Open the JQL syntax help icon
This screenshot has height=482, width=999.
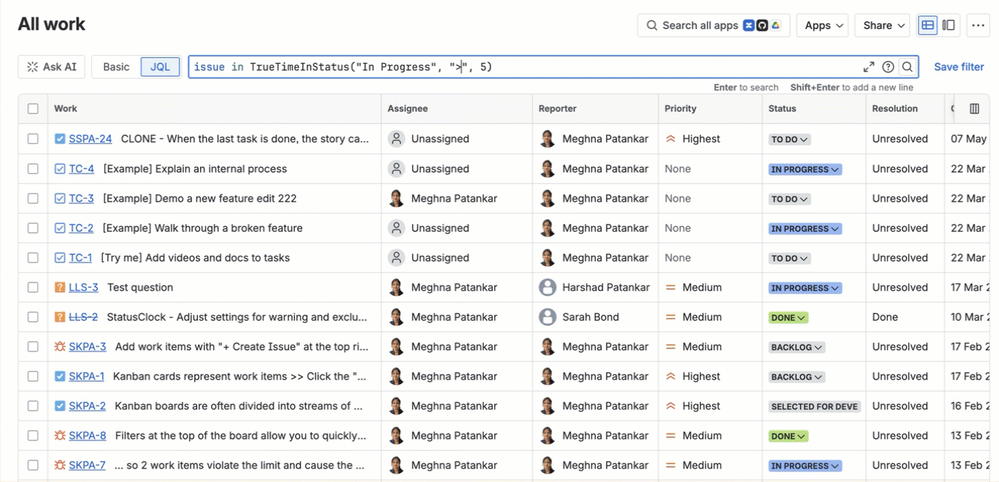tap(888, 67)
